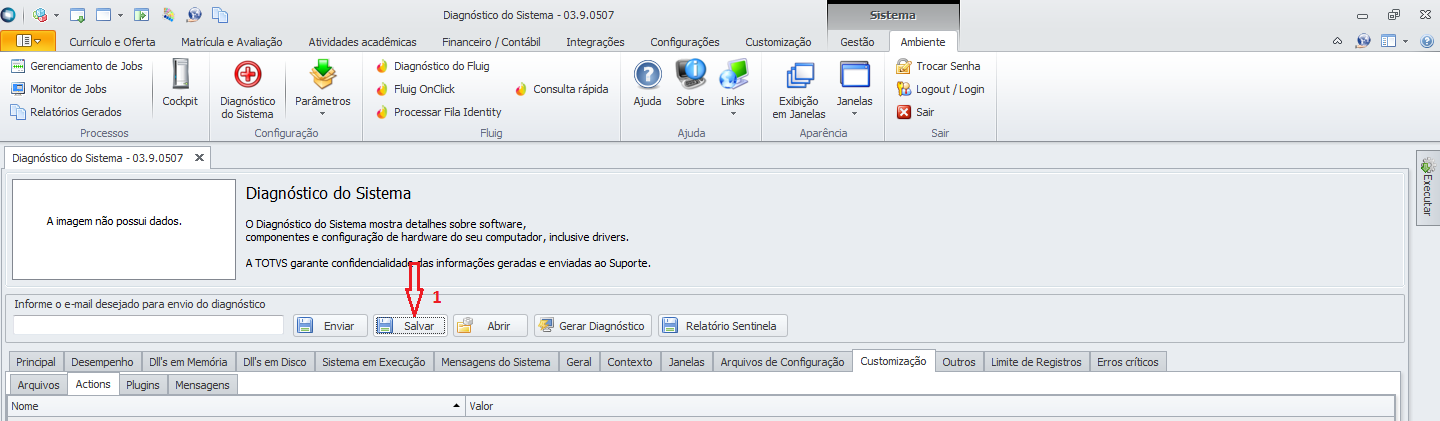Screen dimensions: 1440x421
Task: Open Trocar Senha
Action: point(938,66)
